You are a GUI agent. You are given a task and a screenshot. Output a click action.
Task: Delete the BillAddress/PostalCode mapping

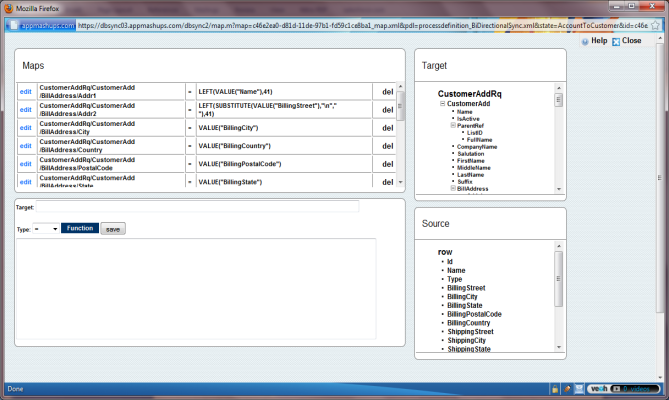tap(388, 164)
